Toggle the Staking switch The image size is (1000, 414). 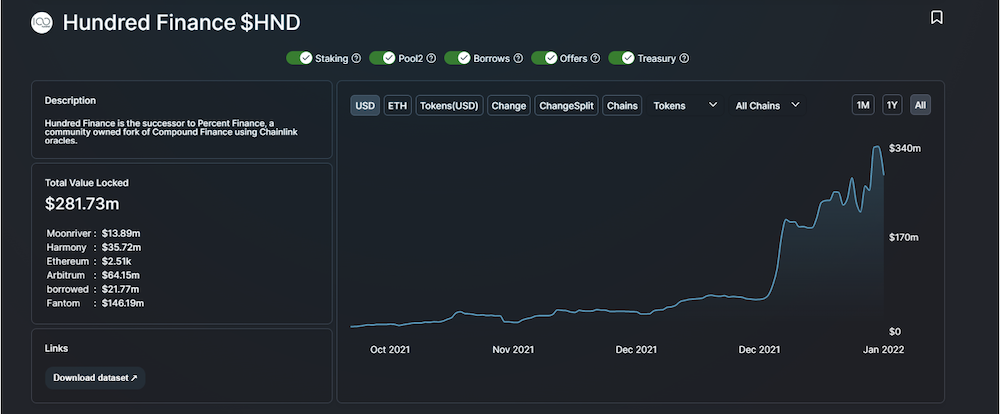pos(299,58)
